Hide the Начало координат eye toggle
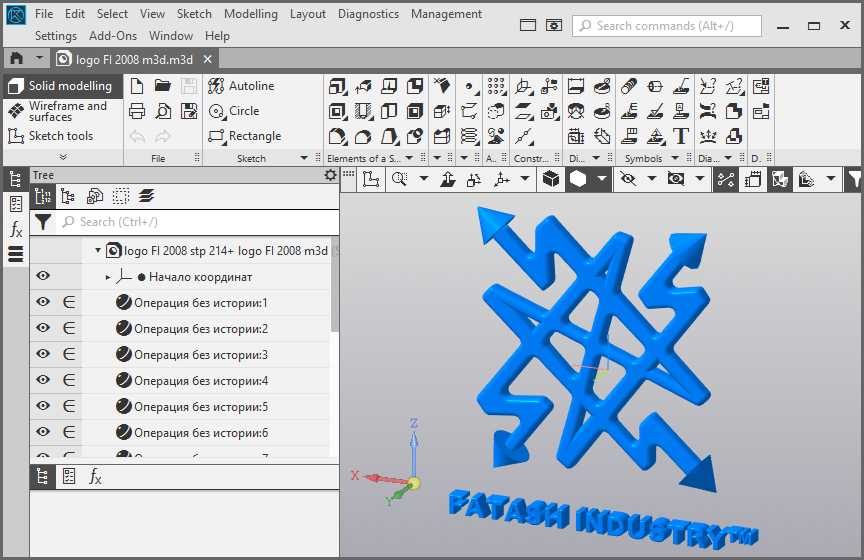Image resolution: width=864 pixels, height=560 pixels. (x=44, y=277)
